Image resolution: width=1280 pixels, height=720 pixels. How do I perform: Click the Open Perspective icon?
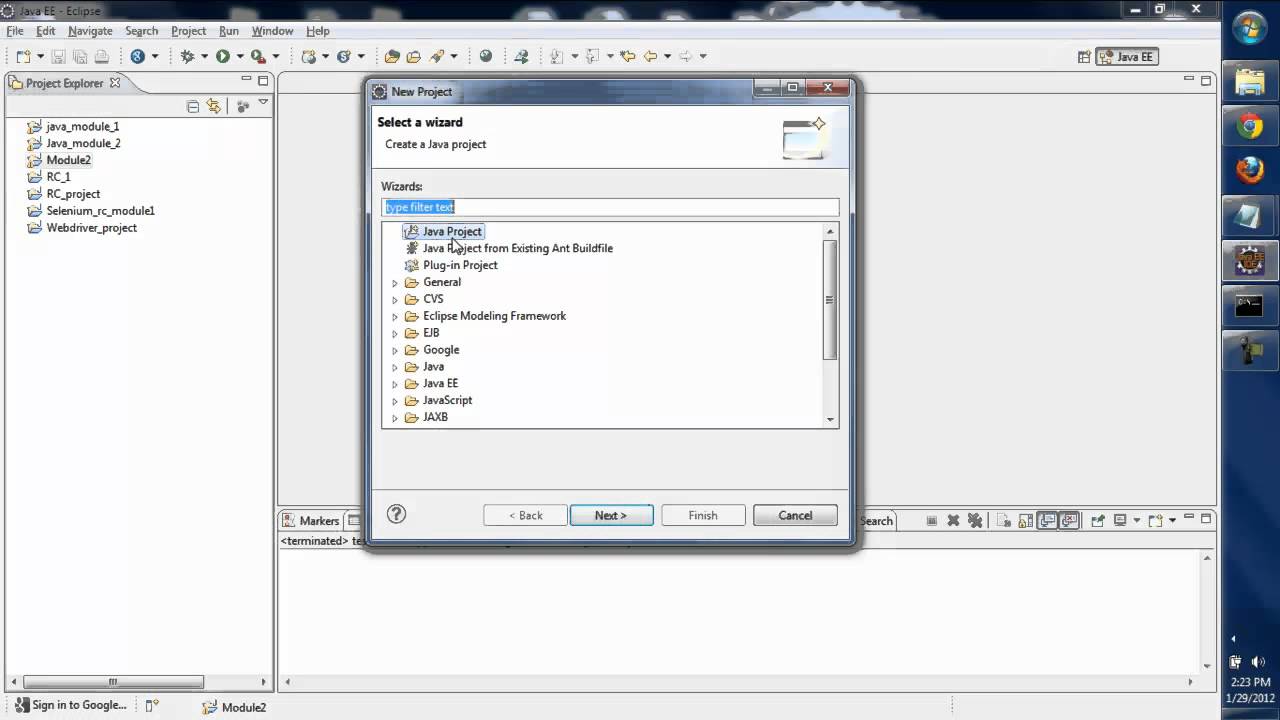pyautogui.click(x=1084, y=57)
